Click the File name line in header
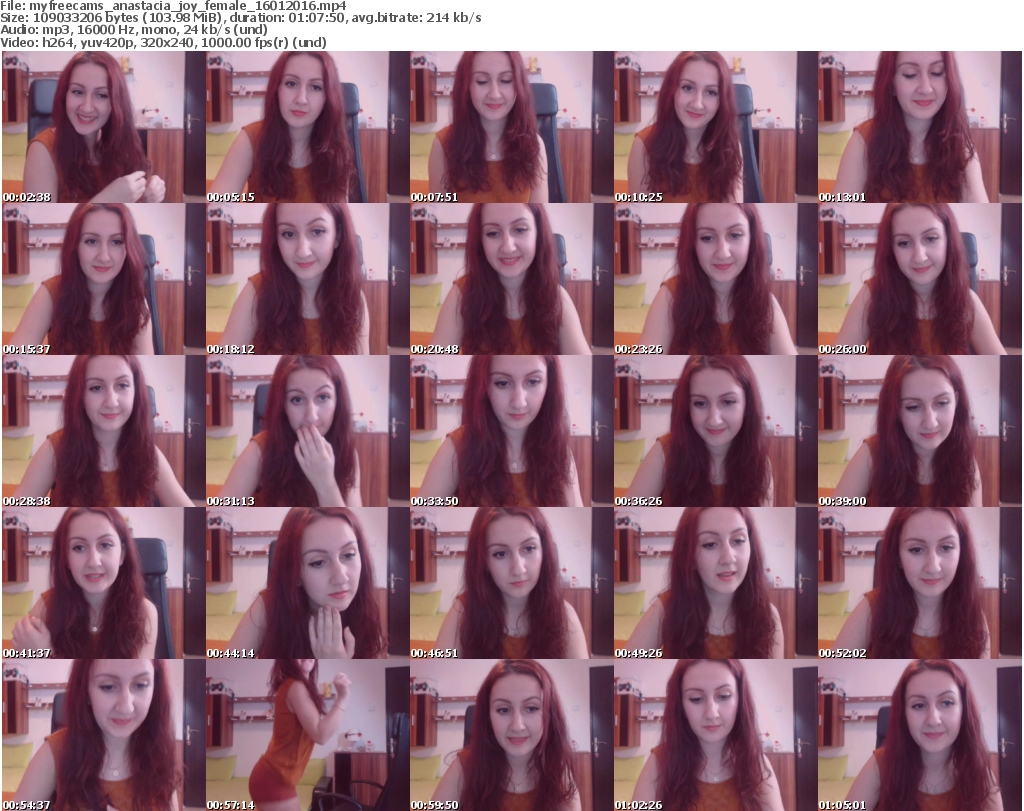The width and height of the screenshot is (1024, 811). 173,5
